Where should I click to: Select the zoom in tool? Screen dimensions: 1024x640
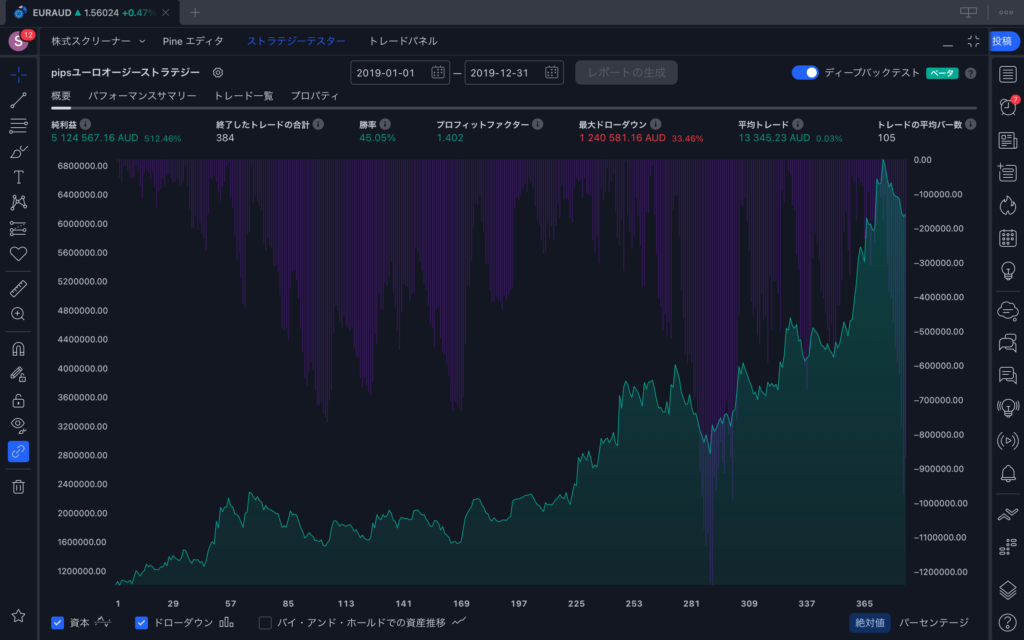(18, 314)
